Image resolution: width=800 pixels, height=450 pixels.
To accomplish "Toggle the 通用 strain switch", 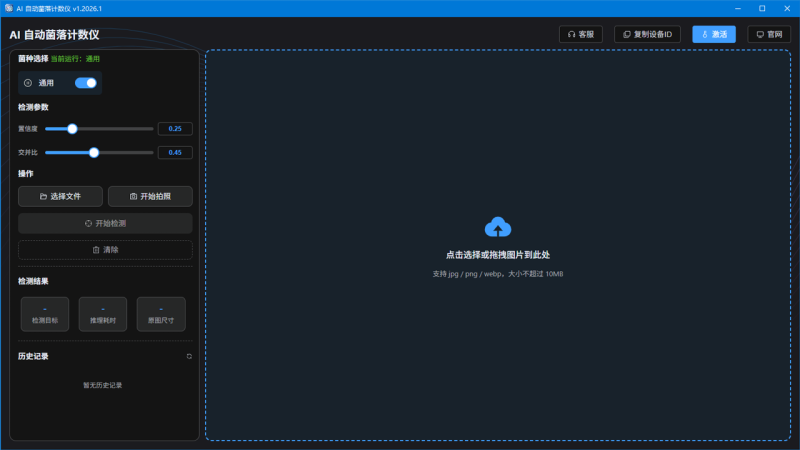I will [86, 83].
